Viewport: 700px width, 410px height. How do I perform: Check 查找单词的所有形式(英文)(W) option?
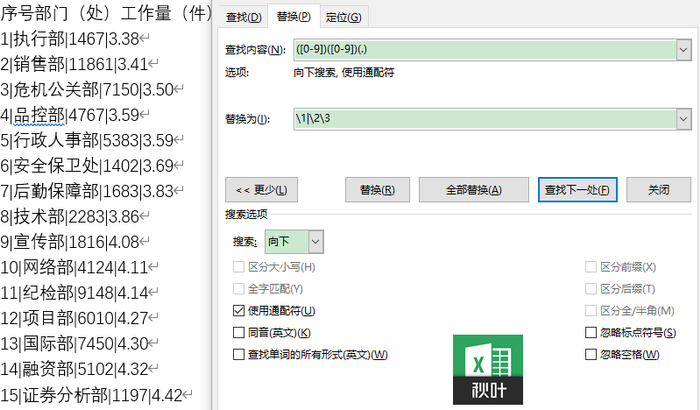point(239,354)
